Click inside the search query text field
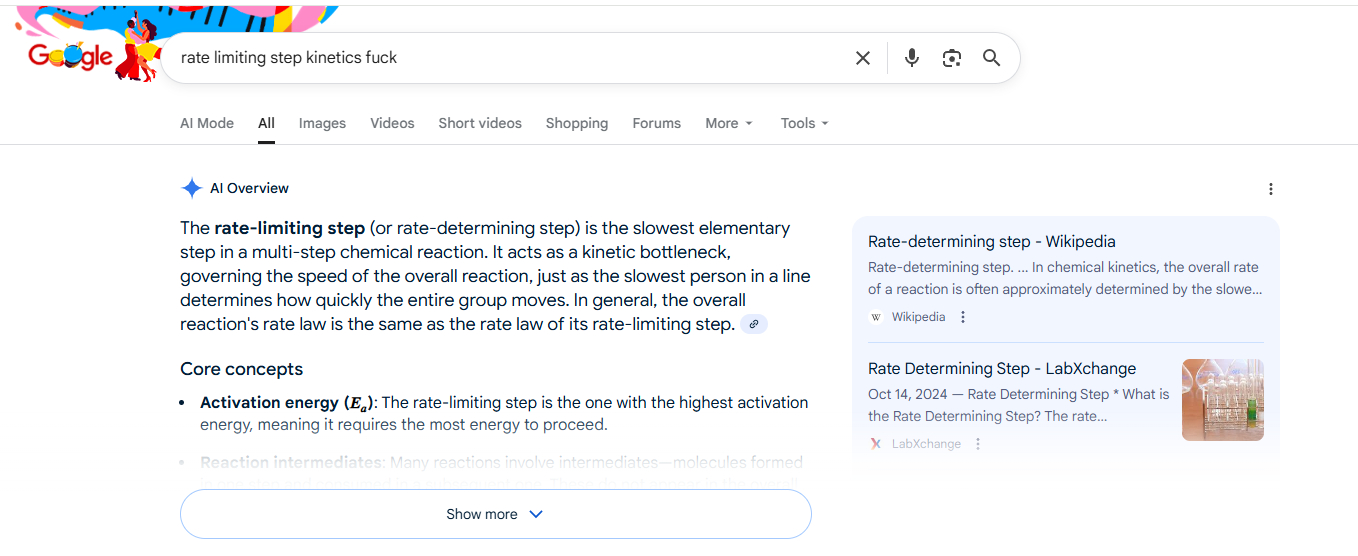Image resolution: width=1358 pixels, height=556 pixels. pyautogui.click(x=500, y=58)
